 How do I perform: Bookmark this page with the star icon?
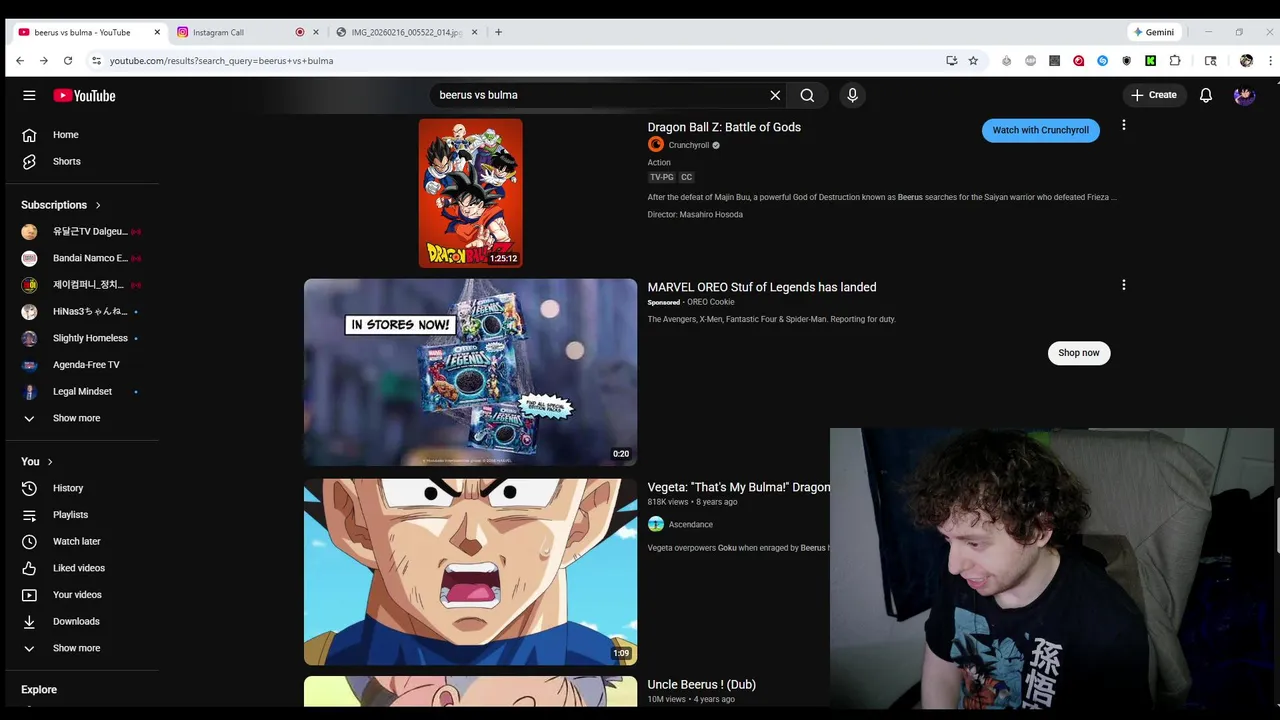point(973,60)
